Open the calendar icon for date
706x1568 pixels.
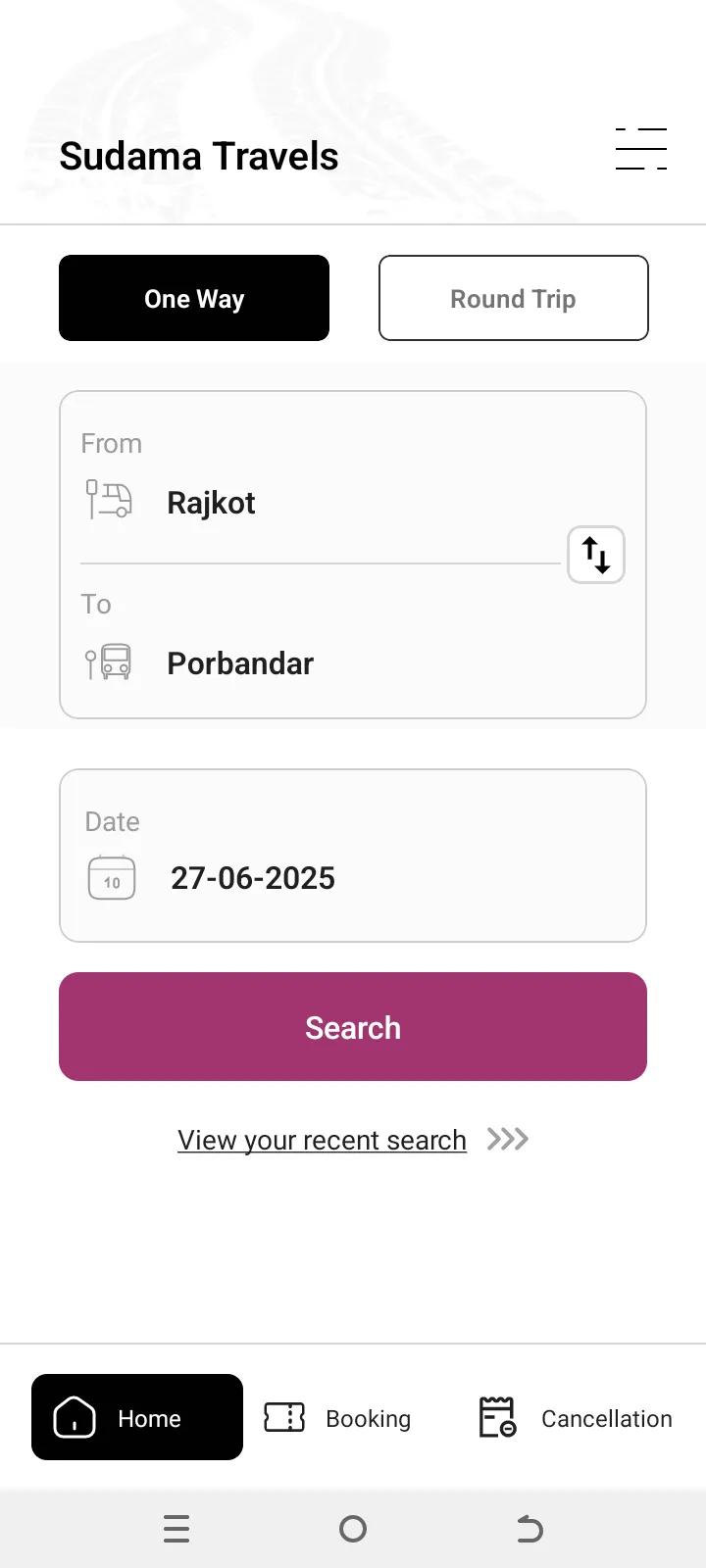pyautogui.click(x=112, y=878)
